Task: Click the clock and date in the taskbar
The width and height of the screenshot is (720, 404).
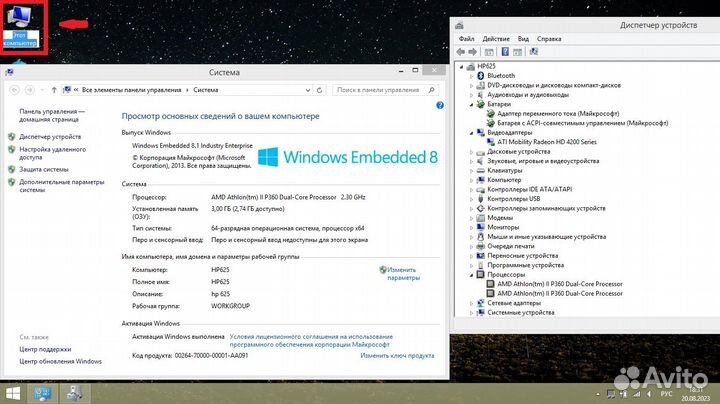Action: pos(695,394)
